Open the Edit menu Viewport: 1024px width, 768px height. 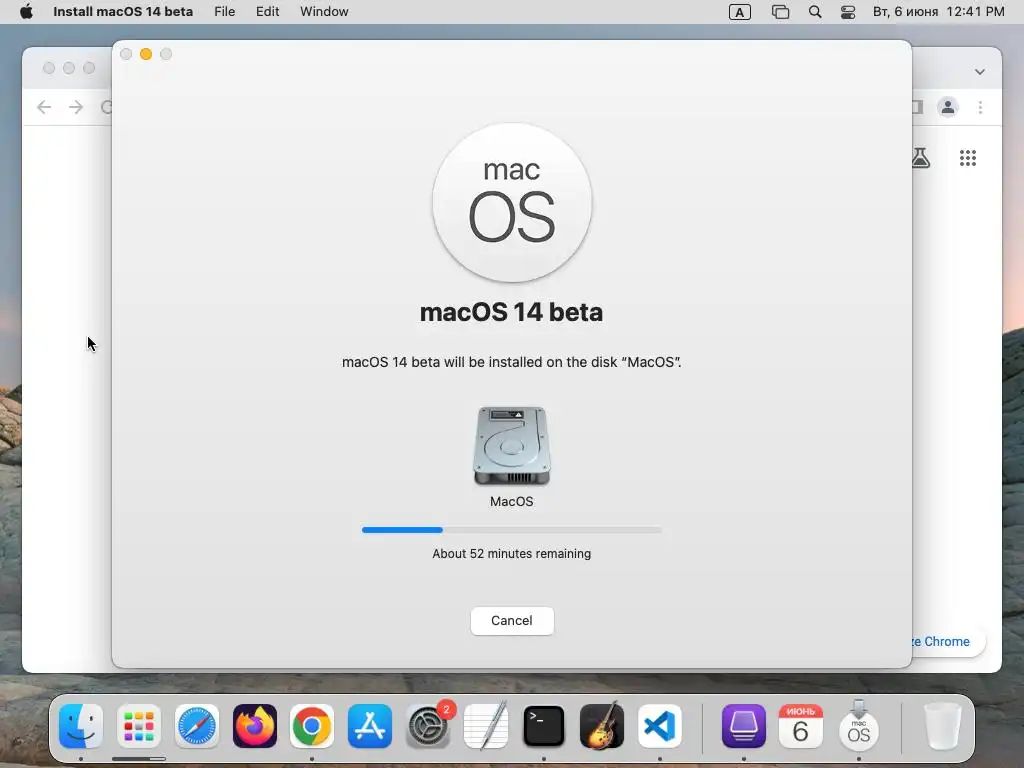point(267,12)
